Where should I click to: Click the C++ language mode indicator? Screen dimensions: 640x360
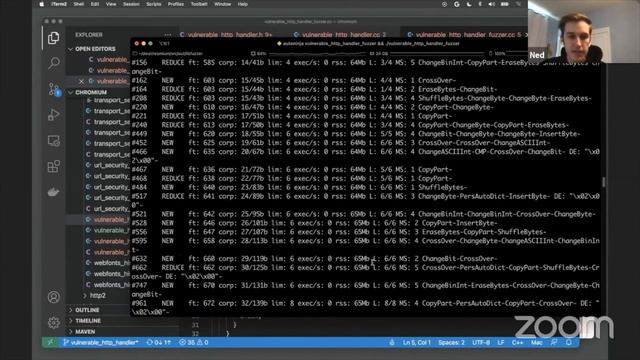click(x=517, y=342)
